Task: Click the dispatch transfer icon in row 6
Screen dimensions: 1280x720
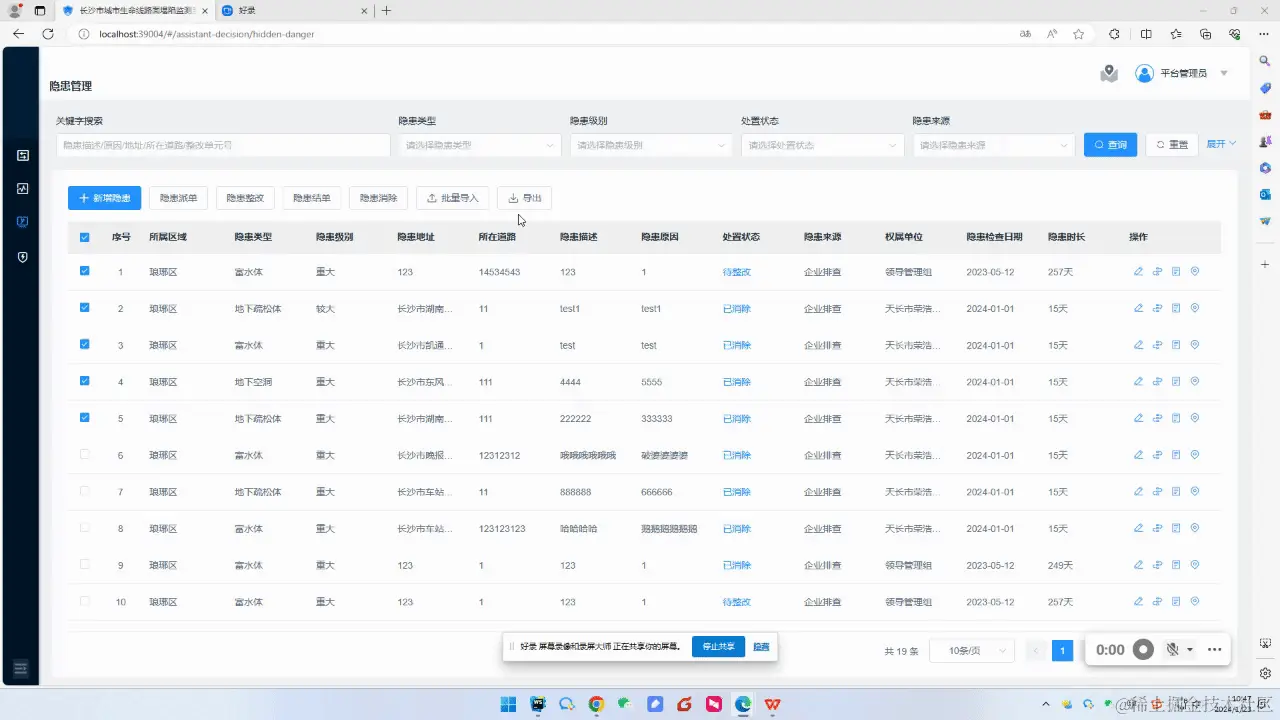Action: pos(1157,455)
